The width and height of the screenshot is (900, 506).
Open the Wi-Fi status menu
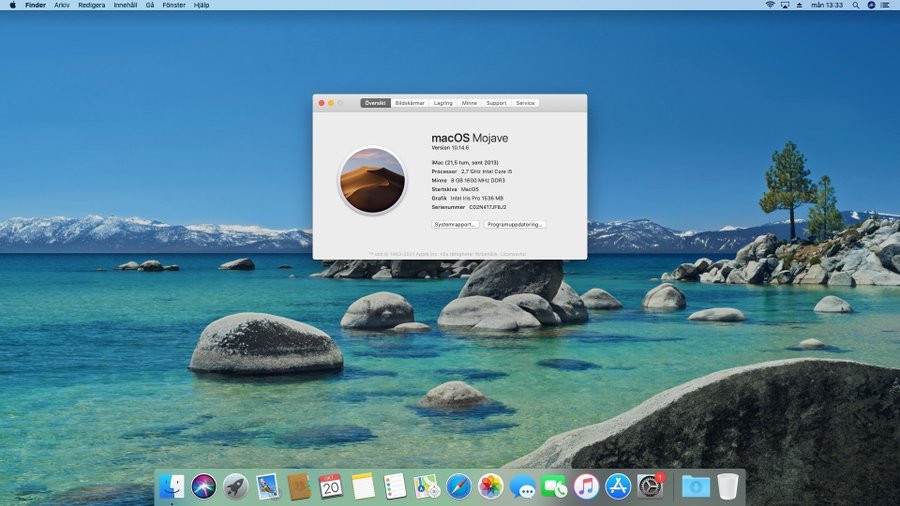pyautogui.click(x=770, y=5)
